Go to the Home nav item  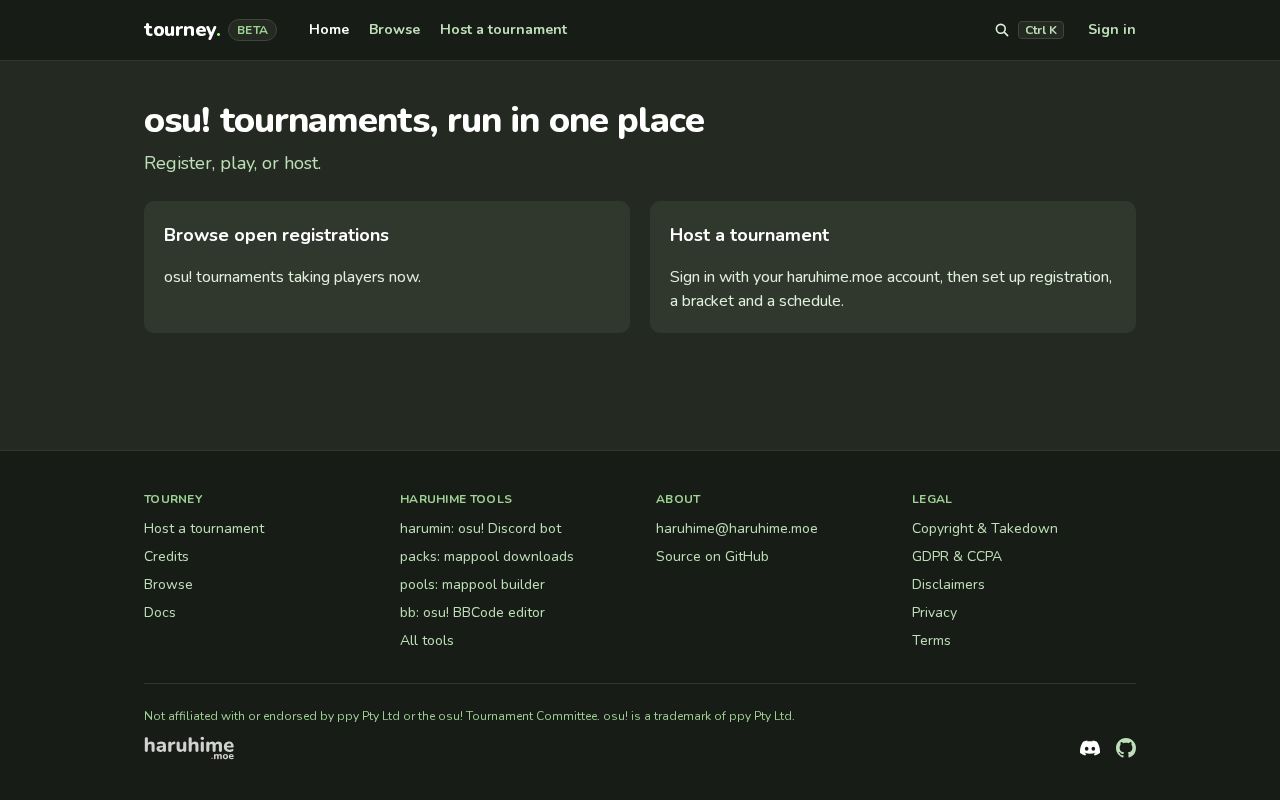[x=329, y=30]
